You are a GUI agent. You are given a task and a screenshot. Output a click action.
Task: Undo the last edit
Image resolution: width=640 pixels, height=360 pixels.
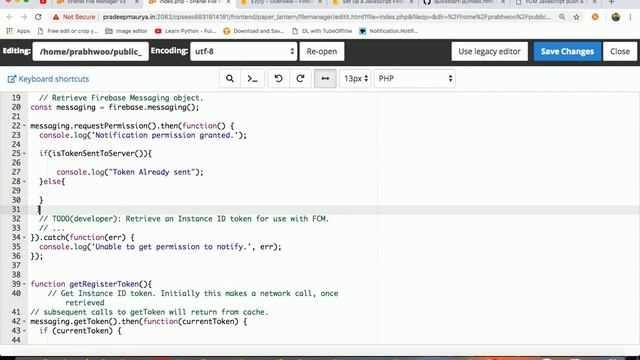[x=278, y=78]
